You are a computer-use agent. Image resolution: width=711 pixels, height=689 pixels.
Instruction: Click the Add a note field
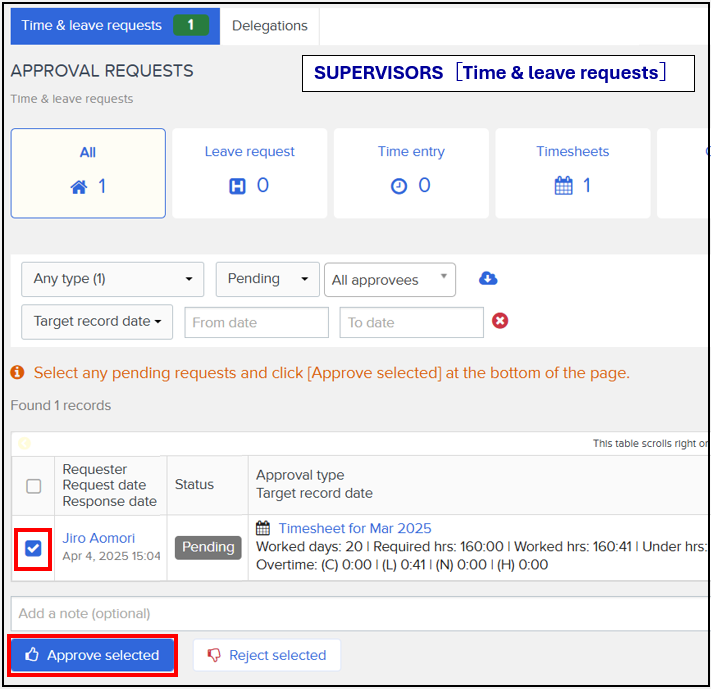[x=359, y=614]
